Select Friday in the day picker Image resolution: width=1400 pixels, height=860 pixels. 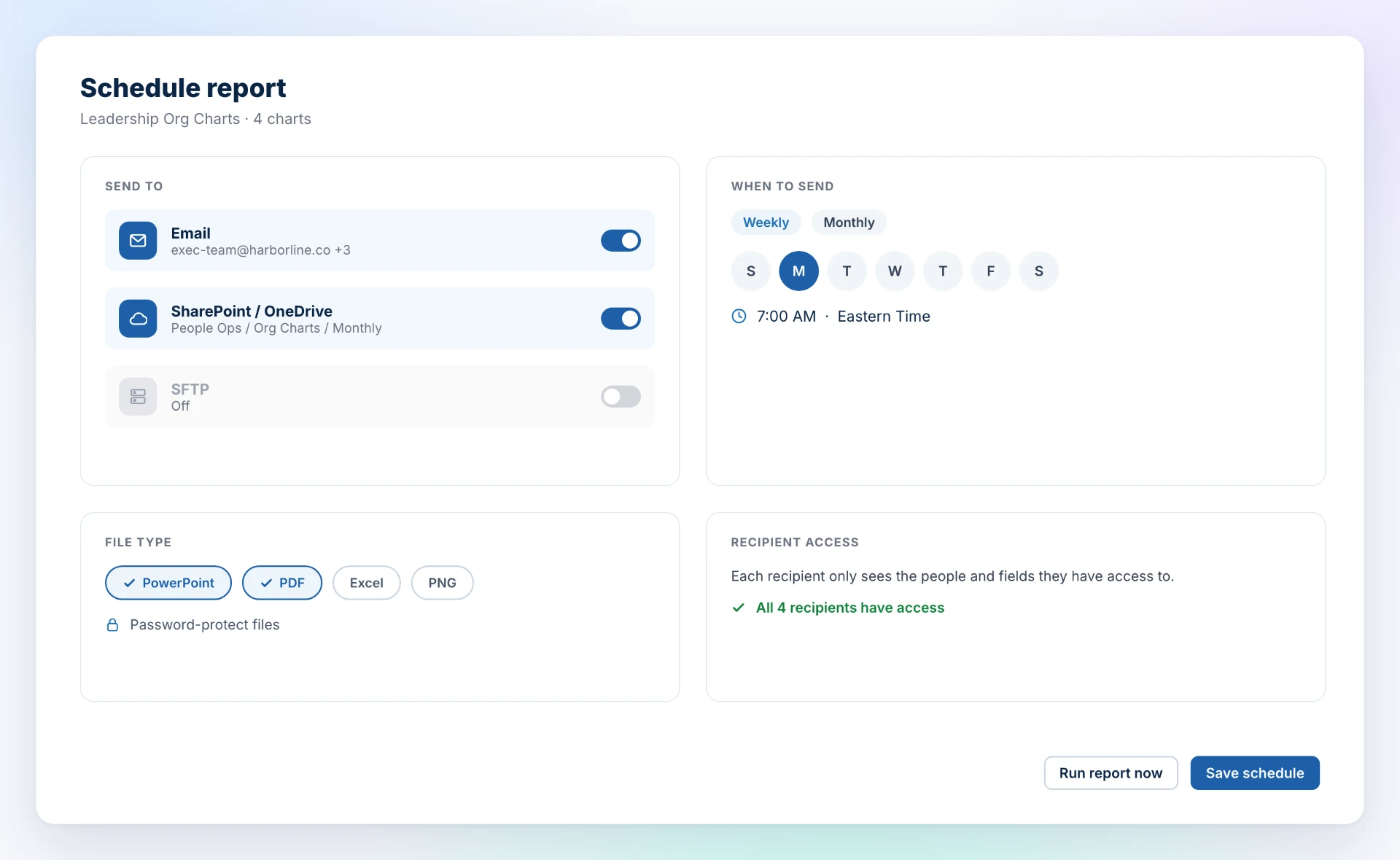point(991,271)
